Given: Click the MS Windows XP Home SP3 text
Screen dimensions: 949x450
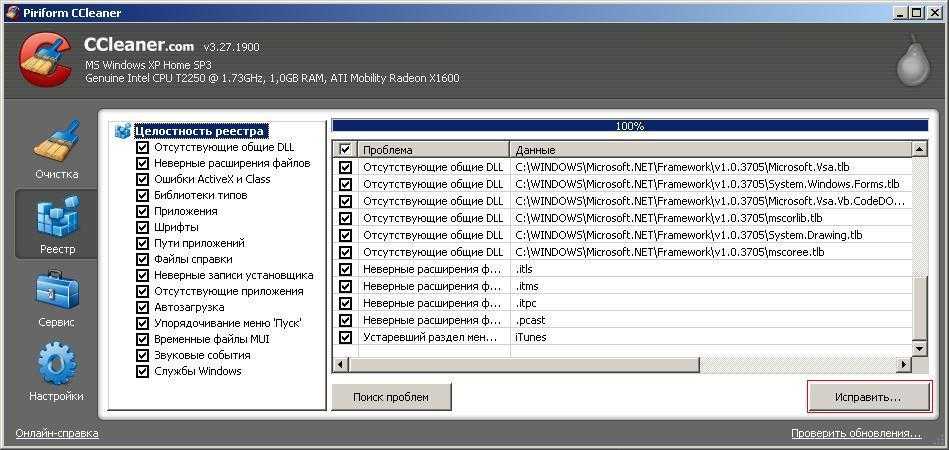Looking at the screenshot, I should click(x=148, y=65).
